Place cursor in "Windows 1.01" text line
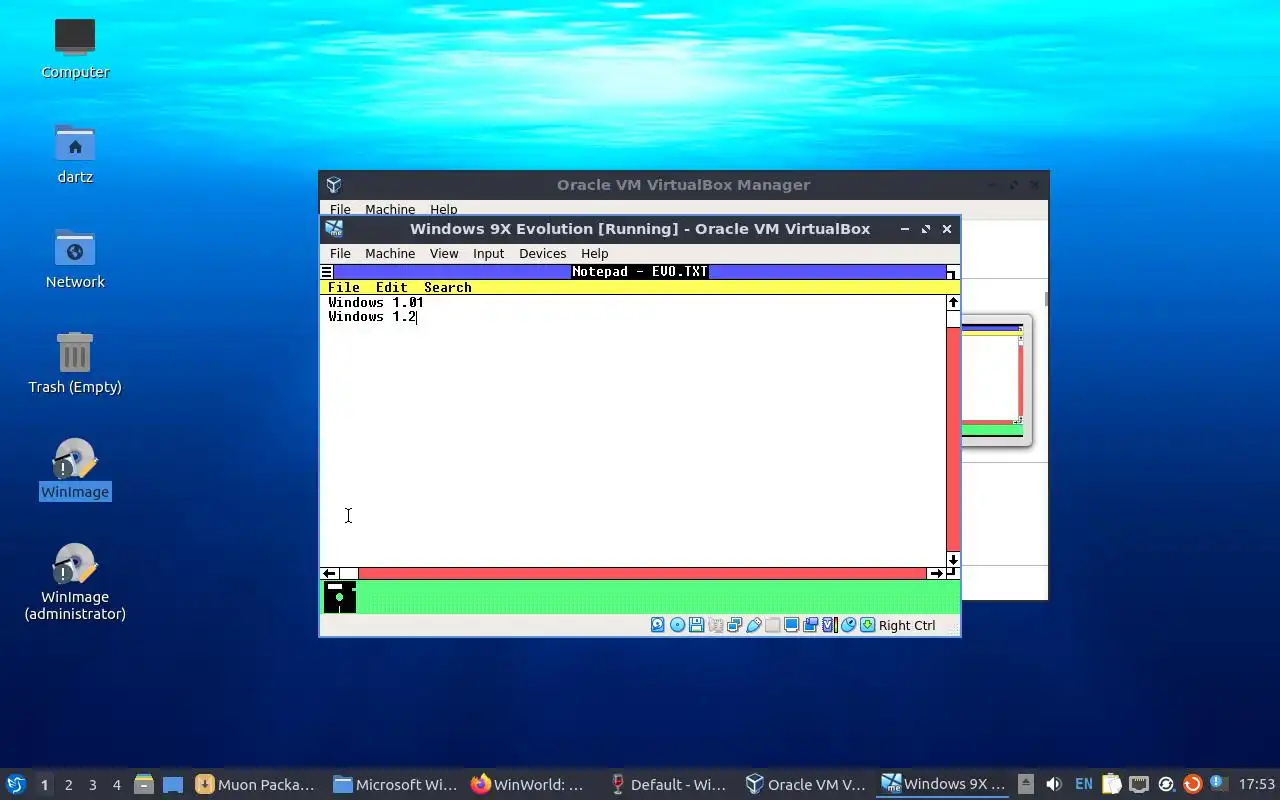 pyautogui.click(x=376, y=302)
